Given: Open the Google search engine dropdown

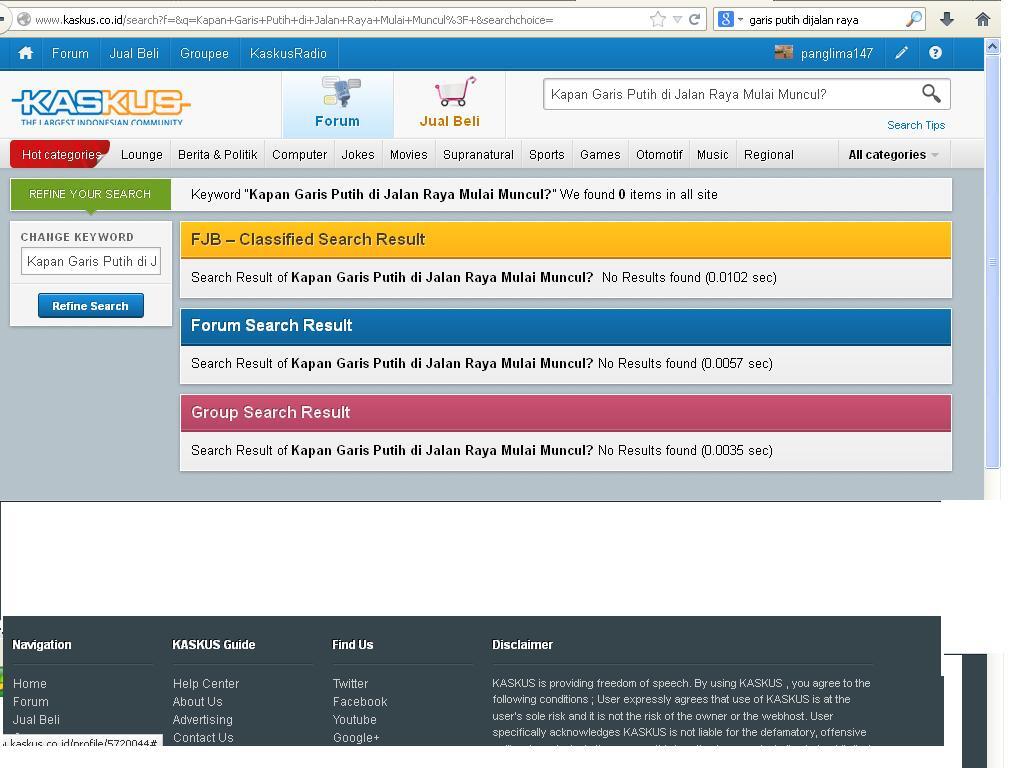Looking at the screenshot, I should coord(731,19).
